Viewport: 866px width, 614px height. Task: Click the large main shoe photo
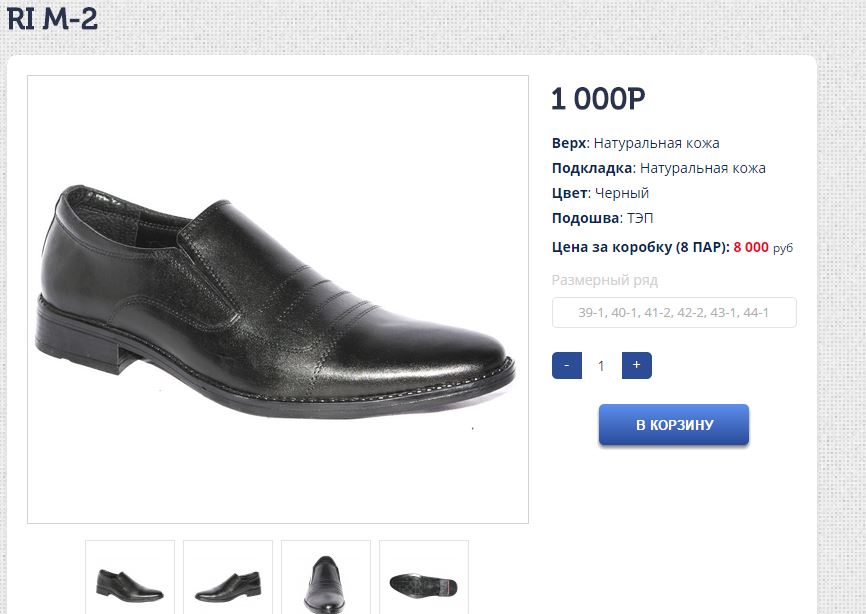278,299
